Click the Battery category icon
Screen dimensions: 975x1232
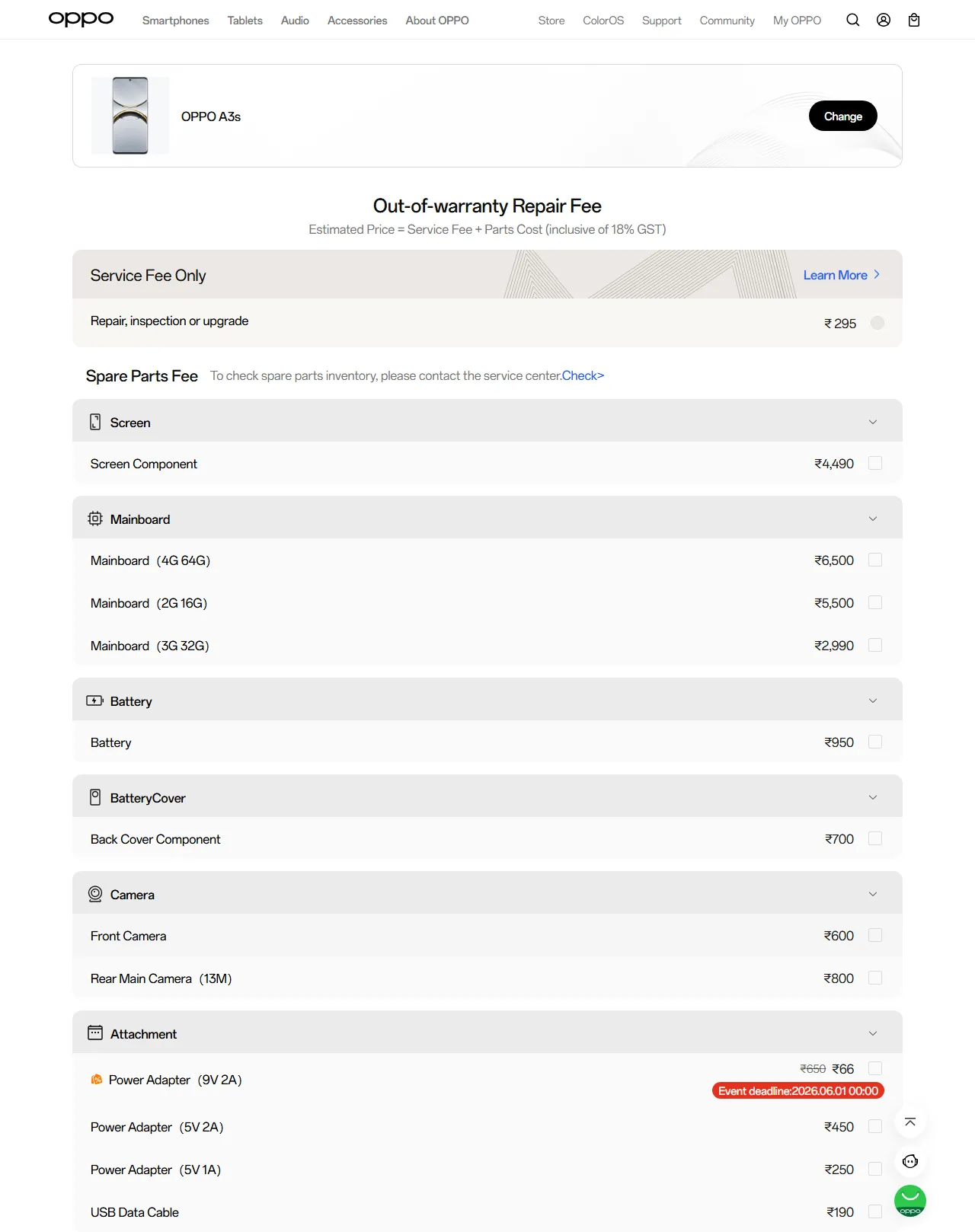95,701
